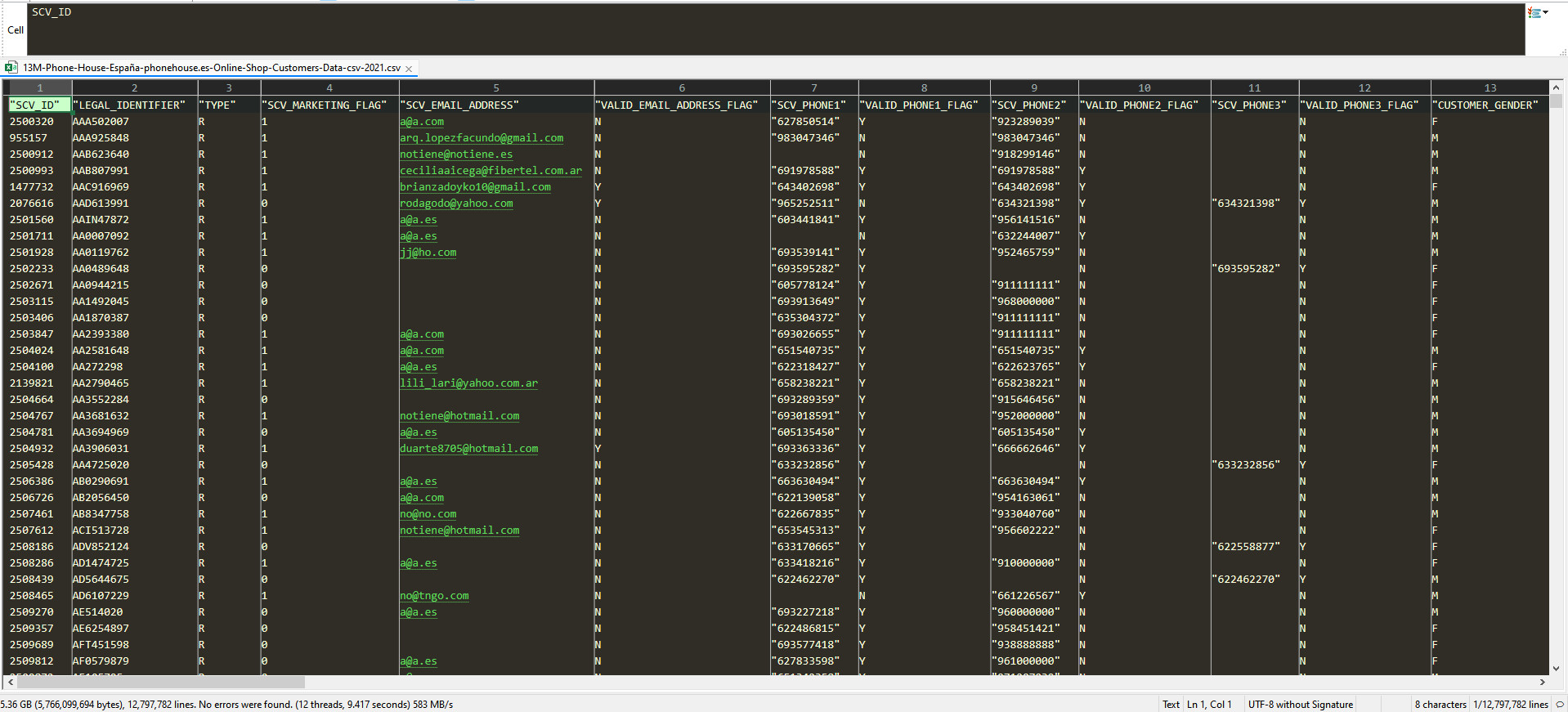Select the "LEGAL_IDENTIFIER" header cell
The height and width of the screenshot is (712, 1568).
[135, 105]
